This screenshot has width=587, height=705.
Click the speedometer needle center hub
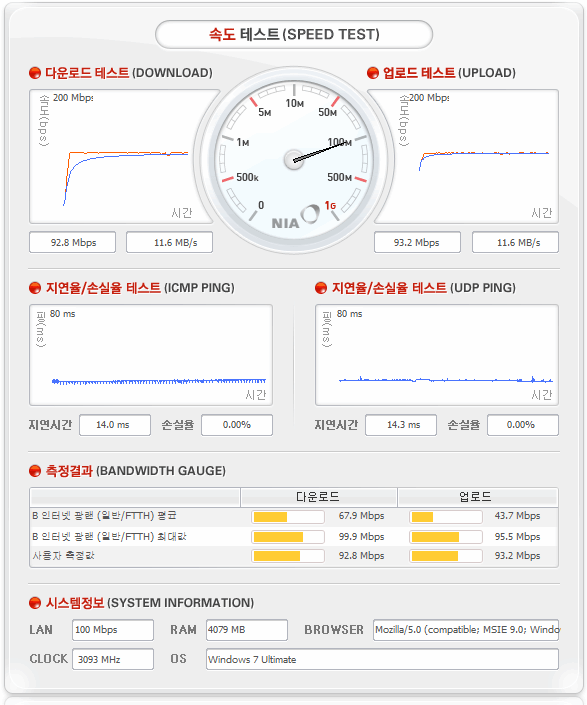(294, 160)
